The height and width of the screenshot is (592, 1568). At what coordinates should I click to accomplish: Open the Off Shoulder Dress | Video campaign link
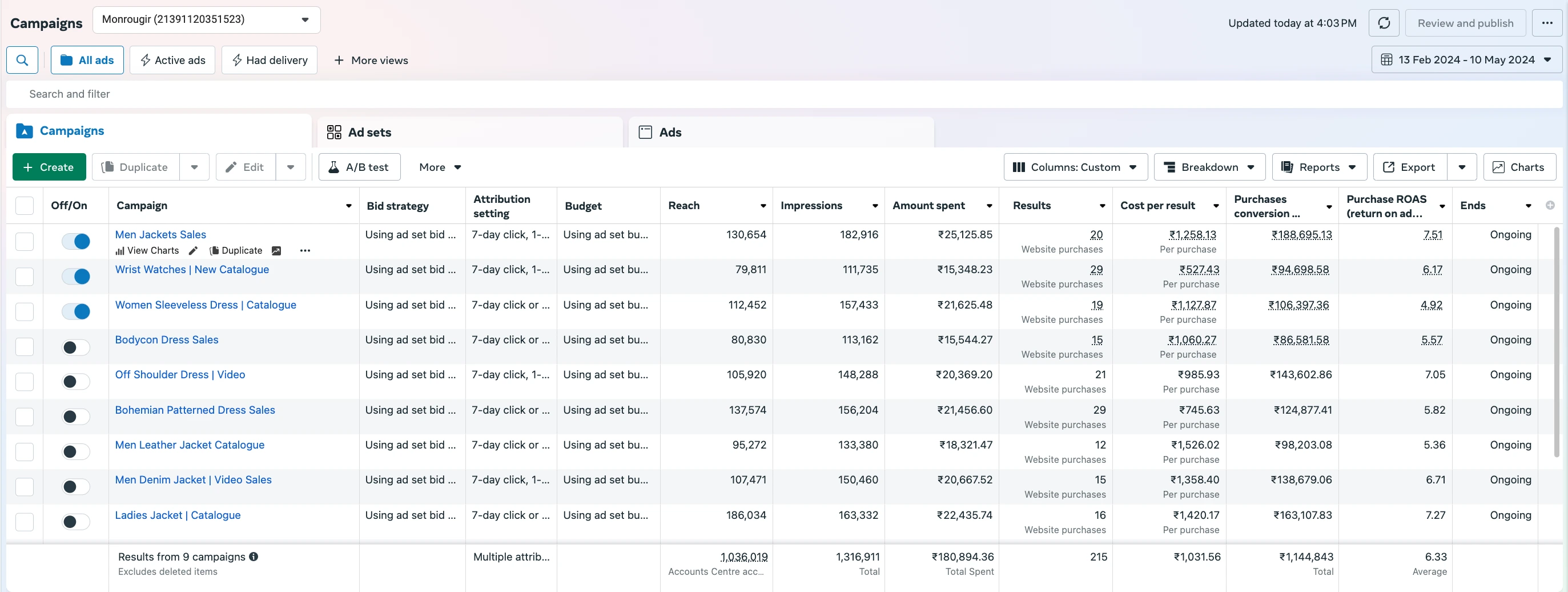tap(180, 374)
